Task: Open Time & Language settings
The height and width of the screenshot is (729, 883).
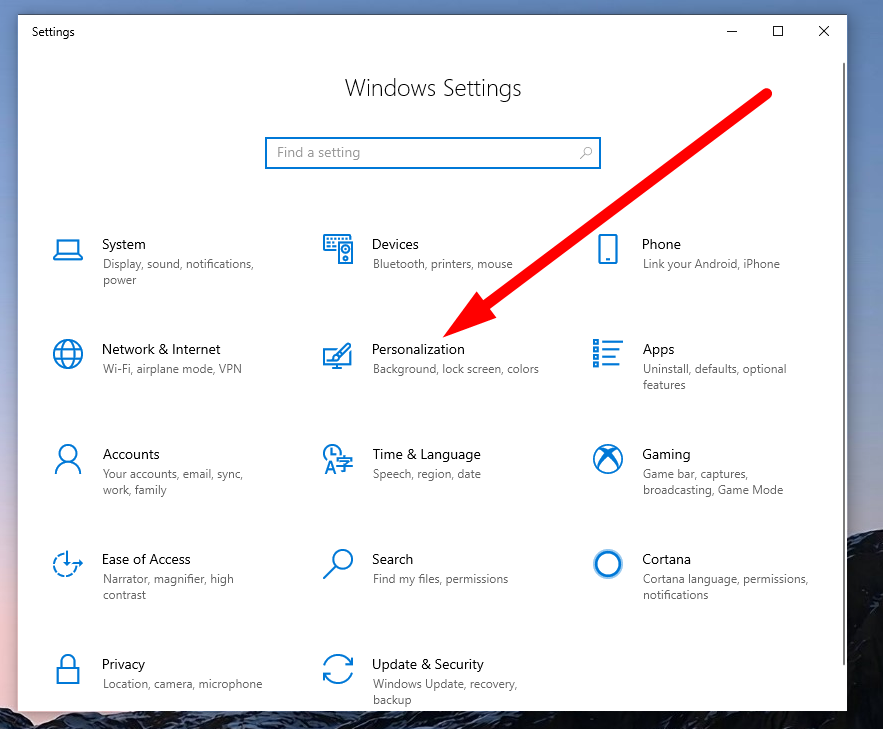Action: click(x=426, y=454)
